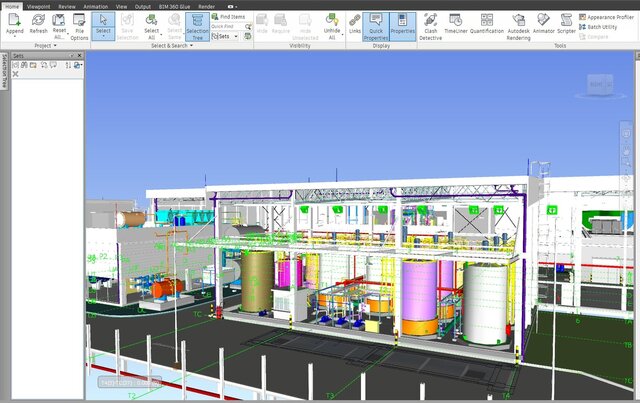
Task: Open the Sets dropdown
Action: [225, 36]
